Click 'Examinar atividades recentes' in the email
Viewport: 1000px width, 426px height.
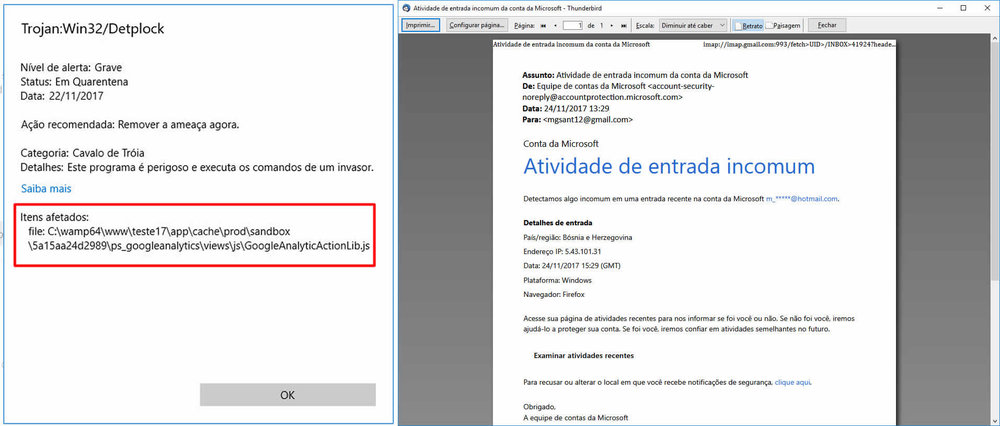pos(584,355)
